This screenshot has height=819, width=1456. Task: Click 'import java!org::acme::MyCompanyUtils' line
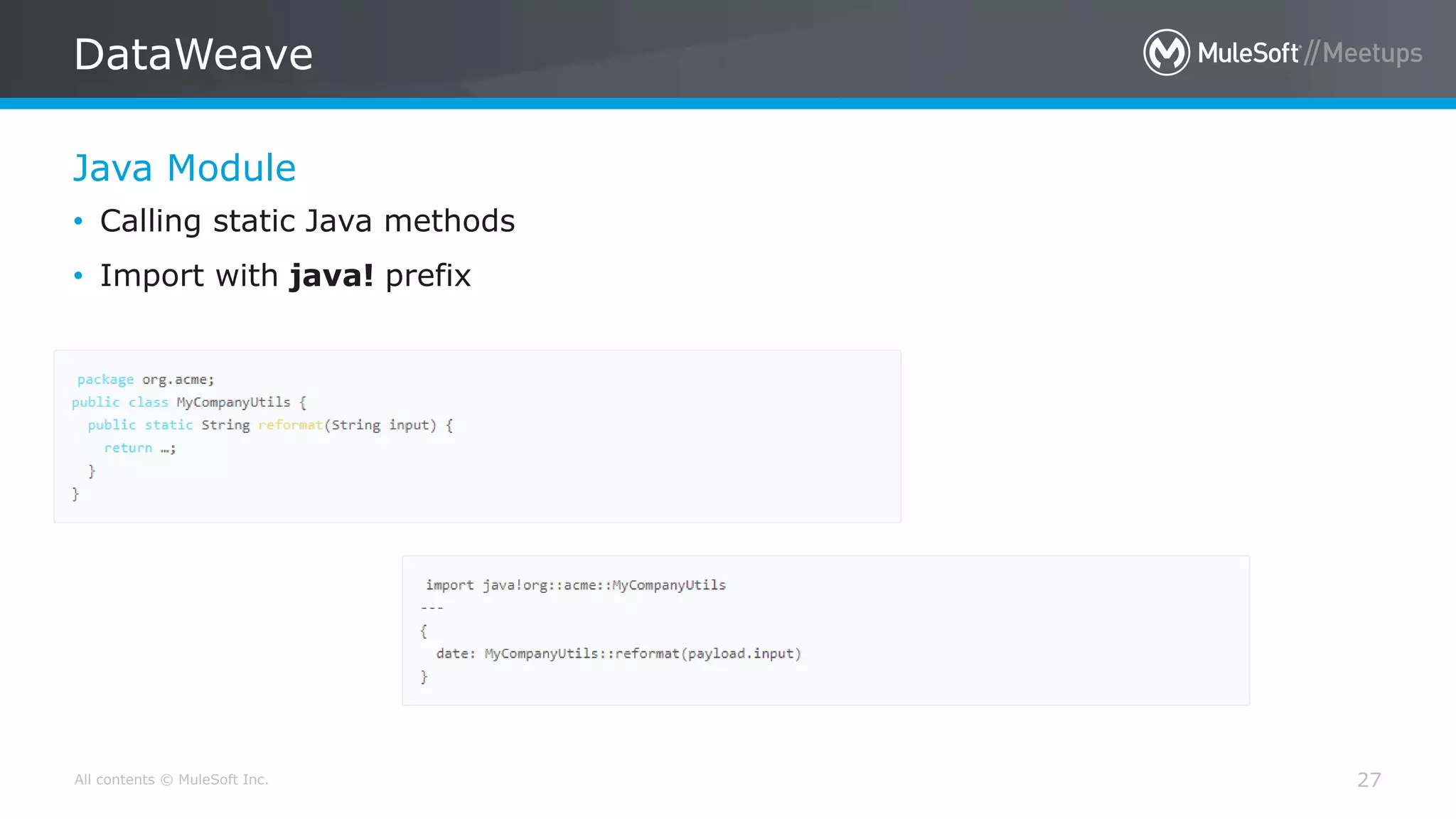pyautogui.click(x=576, y=585)
